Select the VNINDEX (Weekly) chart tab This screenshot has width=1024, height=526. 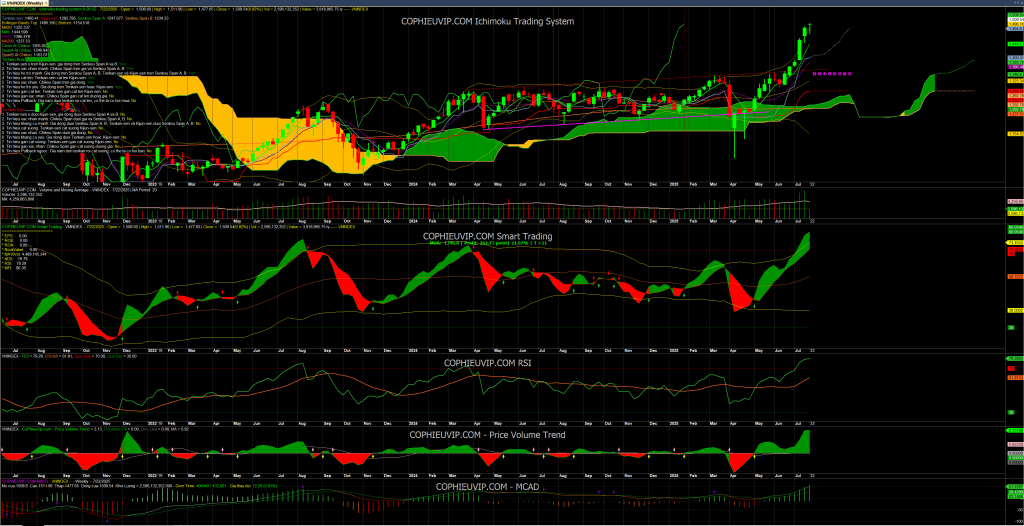tap(23, 3)
